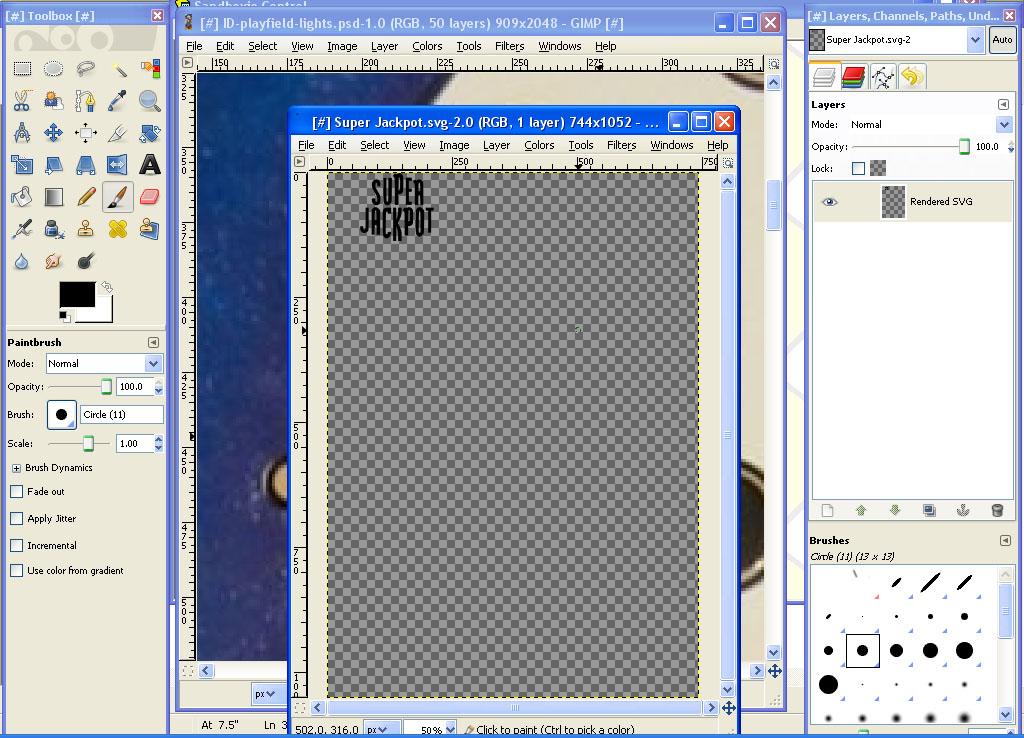This screenshot has width=1024, height=738.
Task: Choose the Eraser tool
Action: (x=150, y=197)
